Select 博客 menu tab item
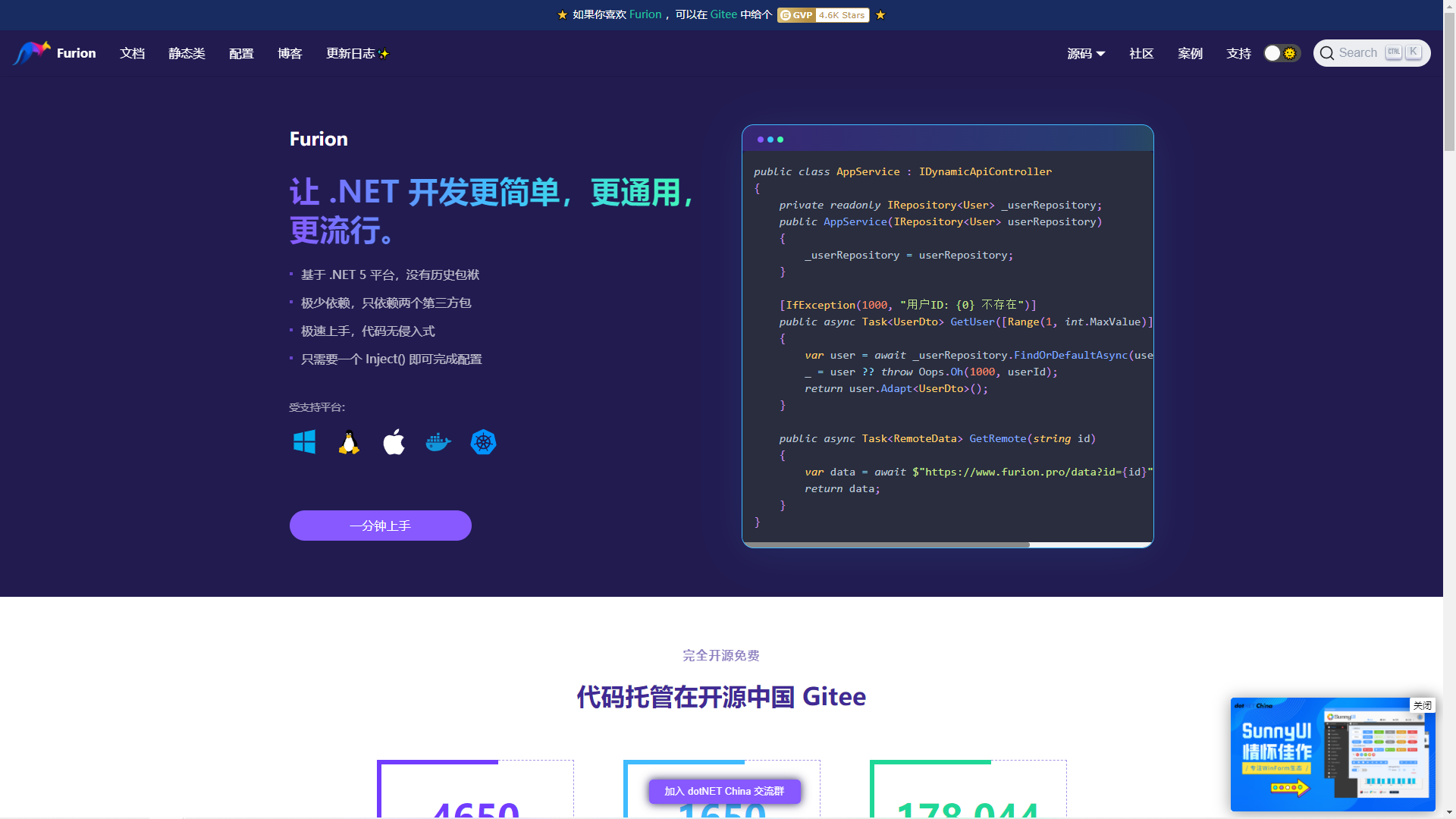Screen dimensions: 1456x819 tap(288, 53)
